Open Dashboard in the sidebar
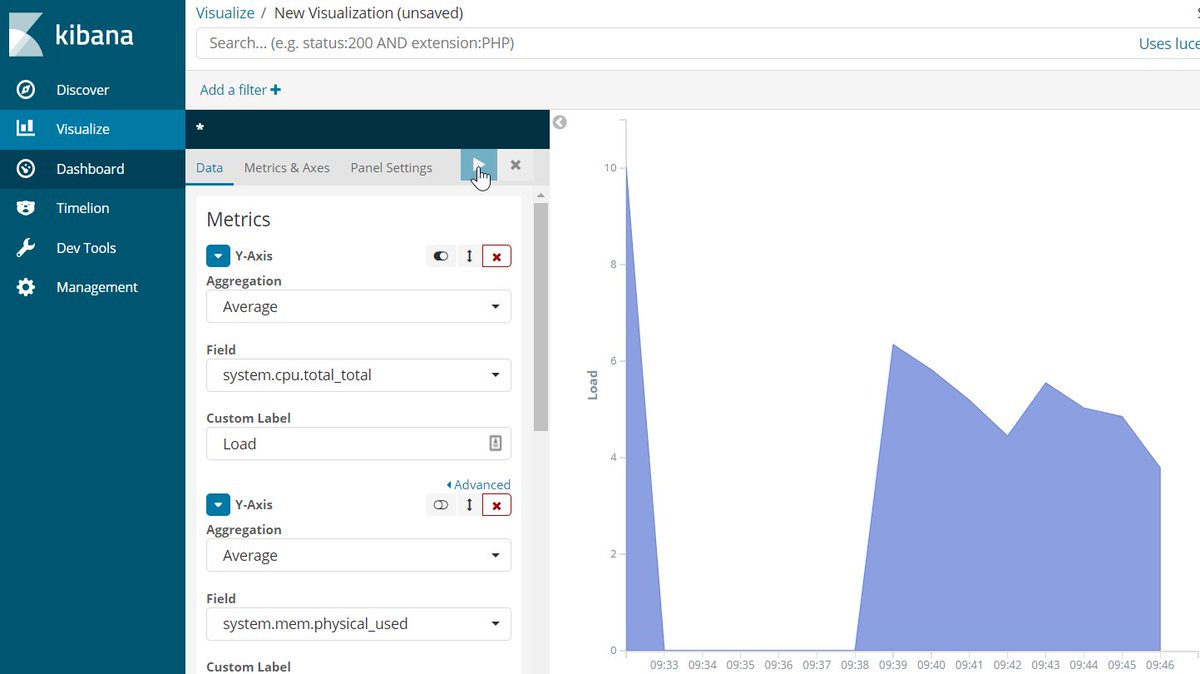This screenshot has height=674, width=1200. (x=92, y=169)
